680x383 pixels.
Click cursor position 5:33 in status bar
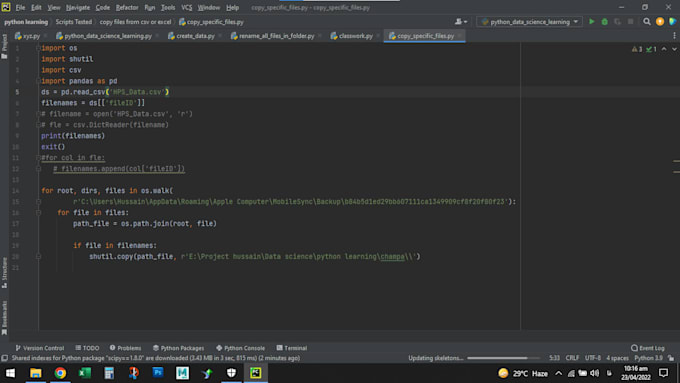(x=554, y=358)
